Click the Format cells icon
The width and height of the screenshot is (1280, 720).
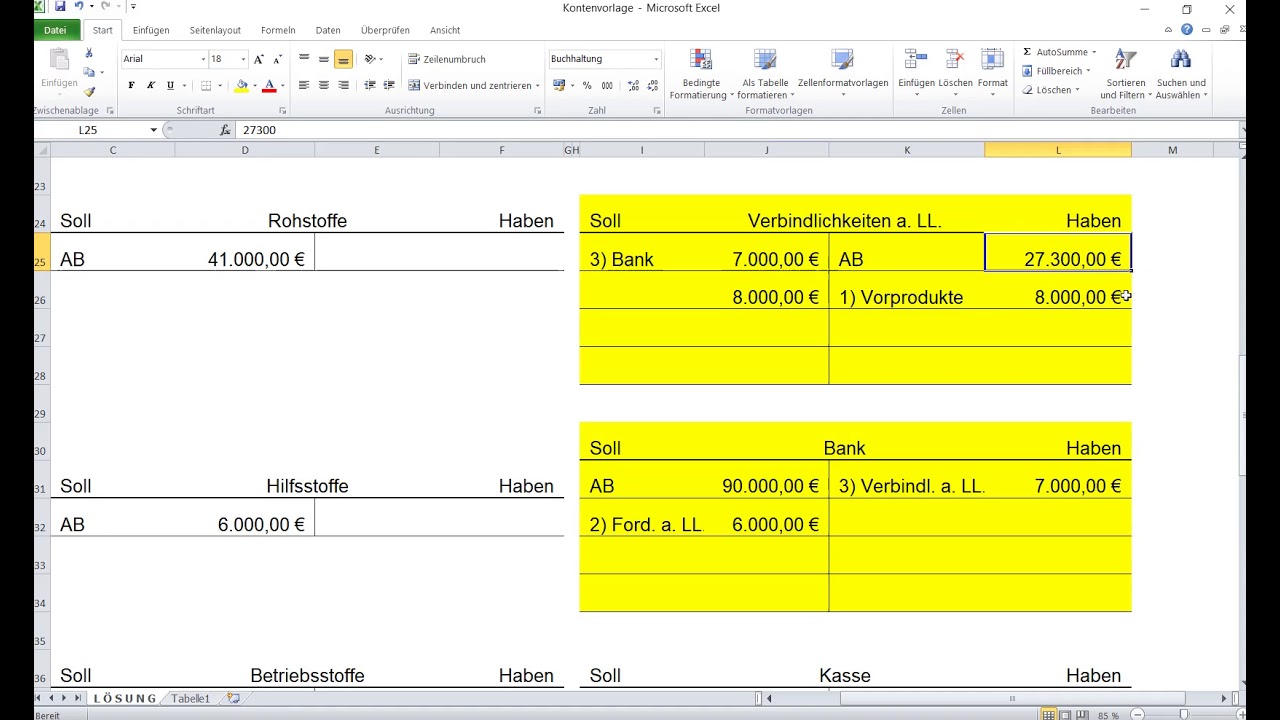point(992,60)
